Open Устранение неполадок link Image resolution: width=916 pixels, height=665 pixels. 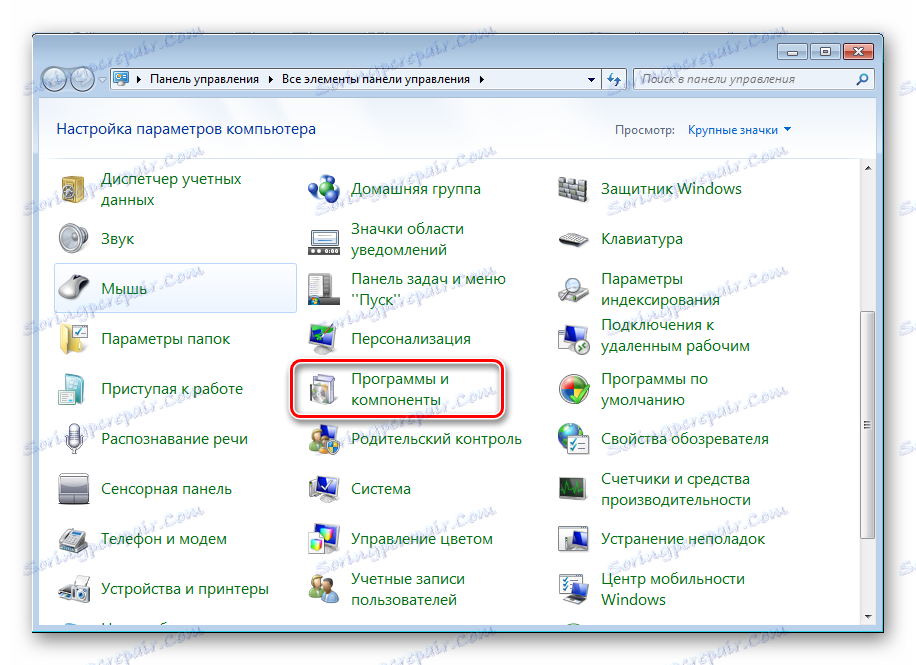coord(683,539)
